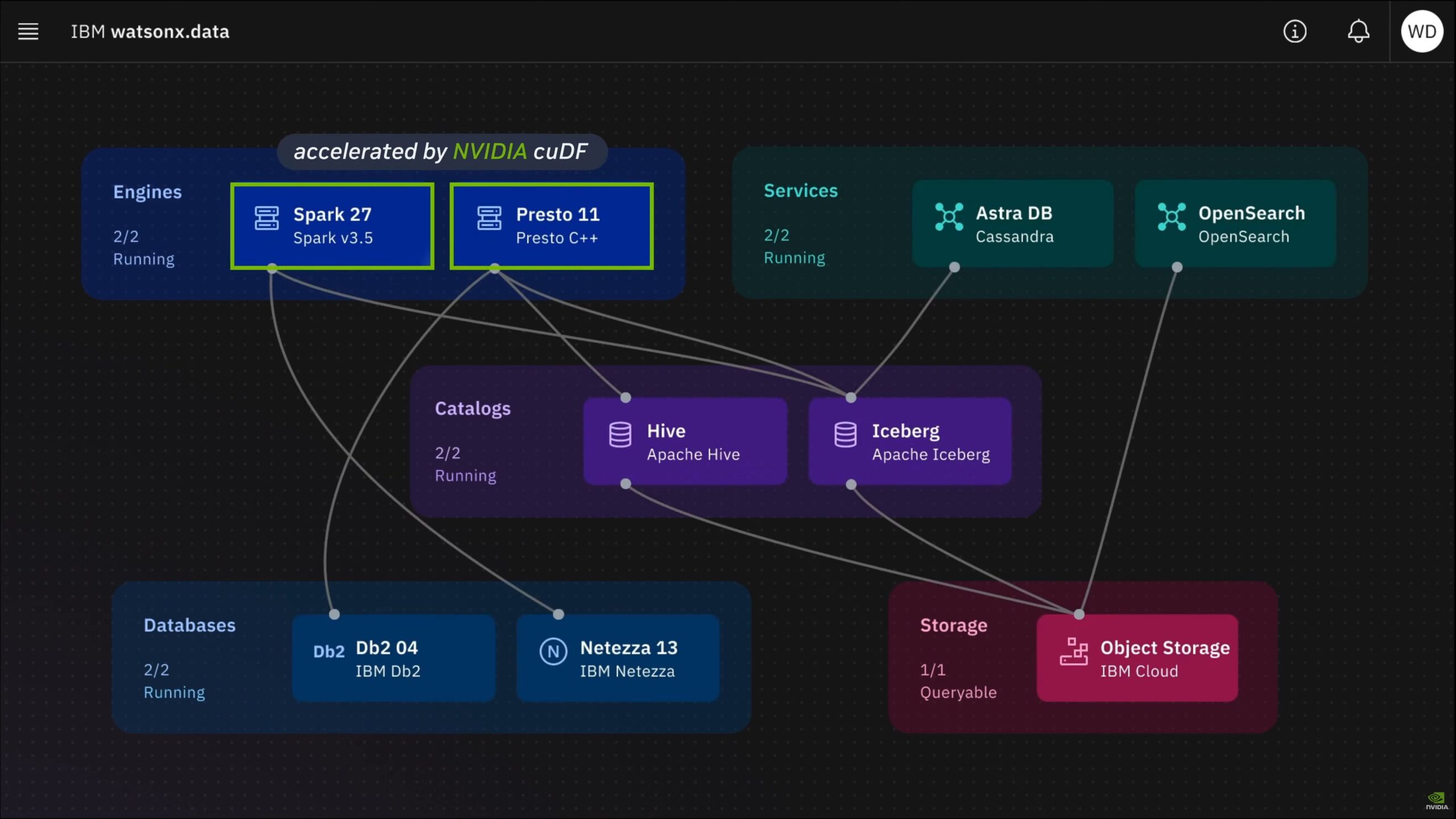Click the Presto 11 engine server icon
The width and height of the screenshot is (1456, 819).
[x=489, y=218]
